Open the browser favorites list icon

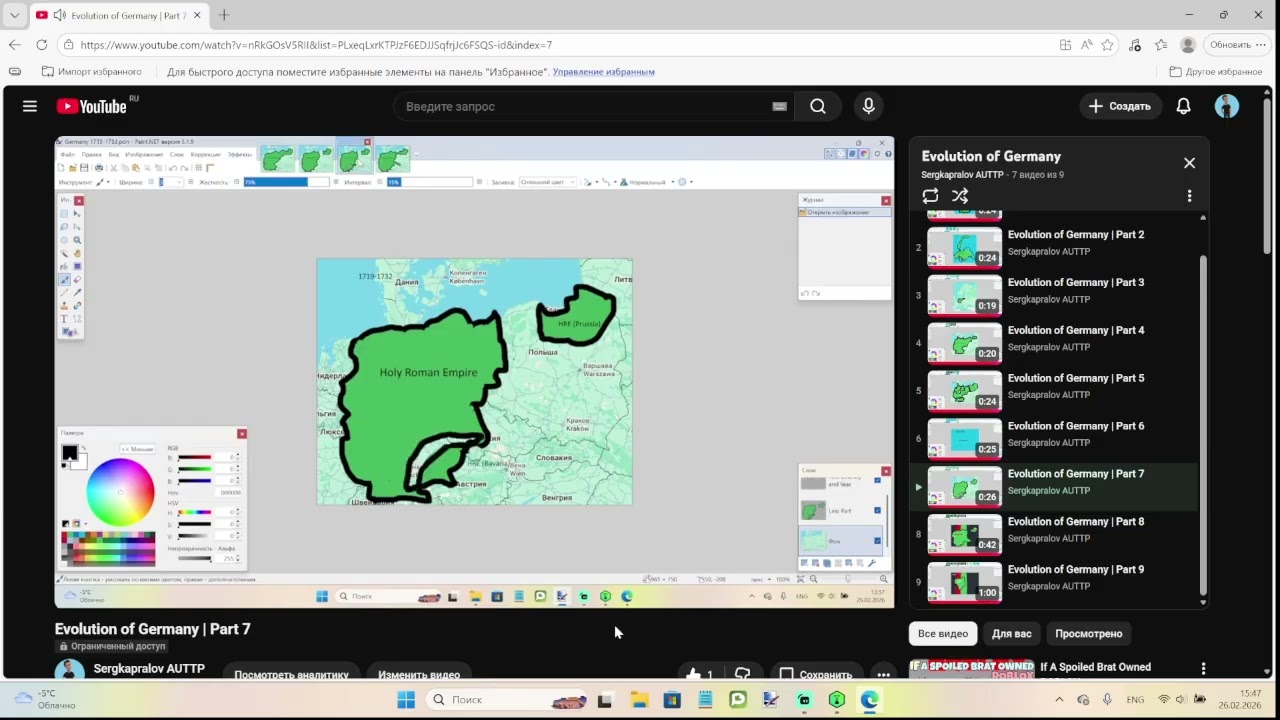1161,45
